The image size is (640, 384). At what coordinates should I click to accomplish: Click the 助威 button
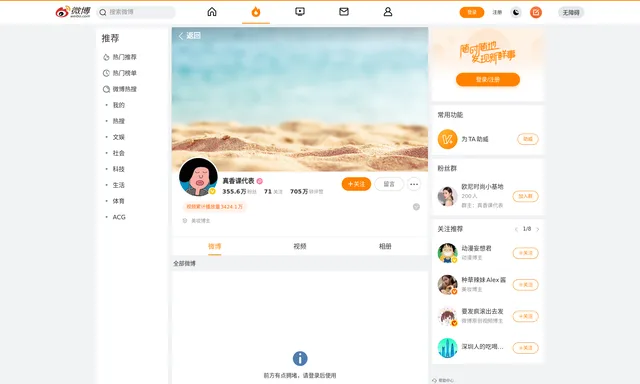click(x=528, y=139)
